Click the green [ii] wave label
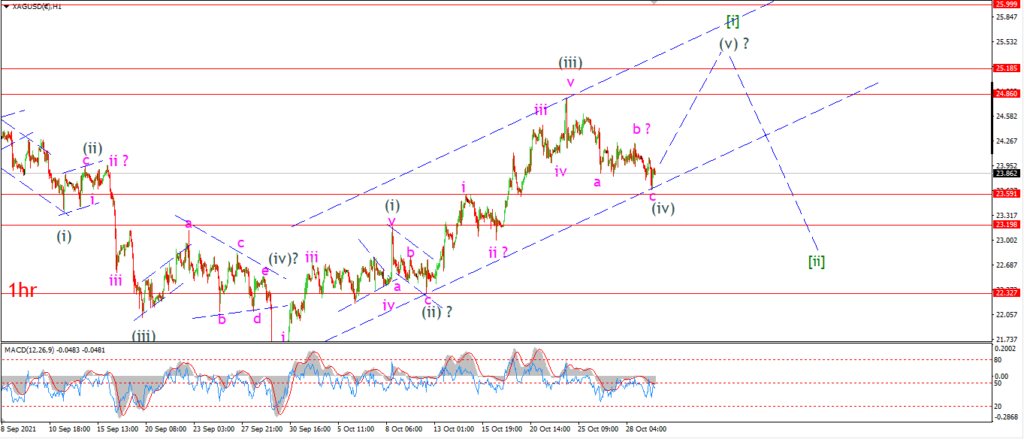 816,262
